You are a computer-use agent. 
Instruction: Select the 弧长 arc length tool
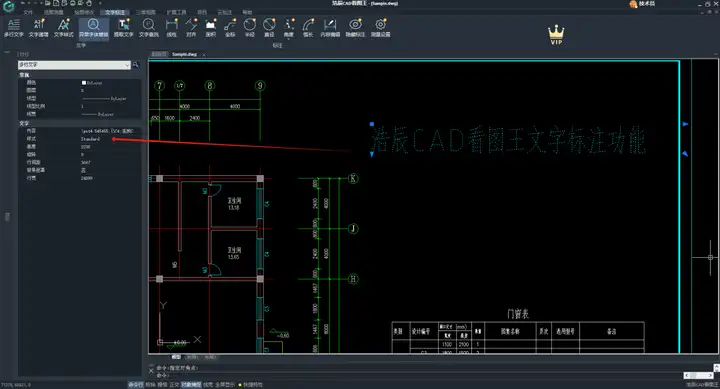(x=308, y=28)
